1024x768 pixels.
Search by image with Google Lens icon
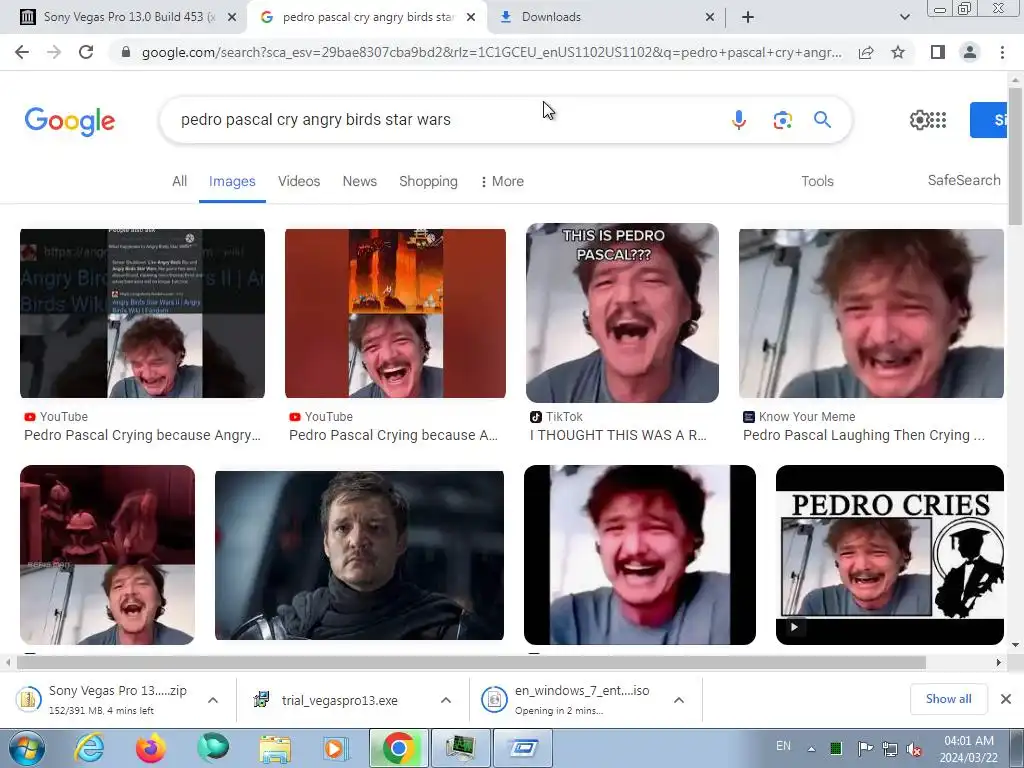click(782, 120)
